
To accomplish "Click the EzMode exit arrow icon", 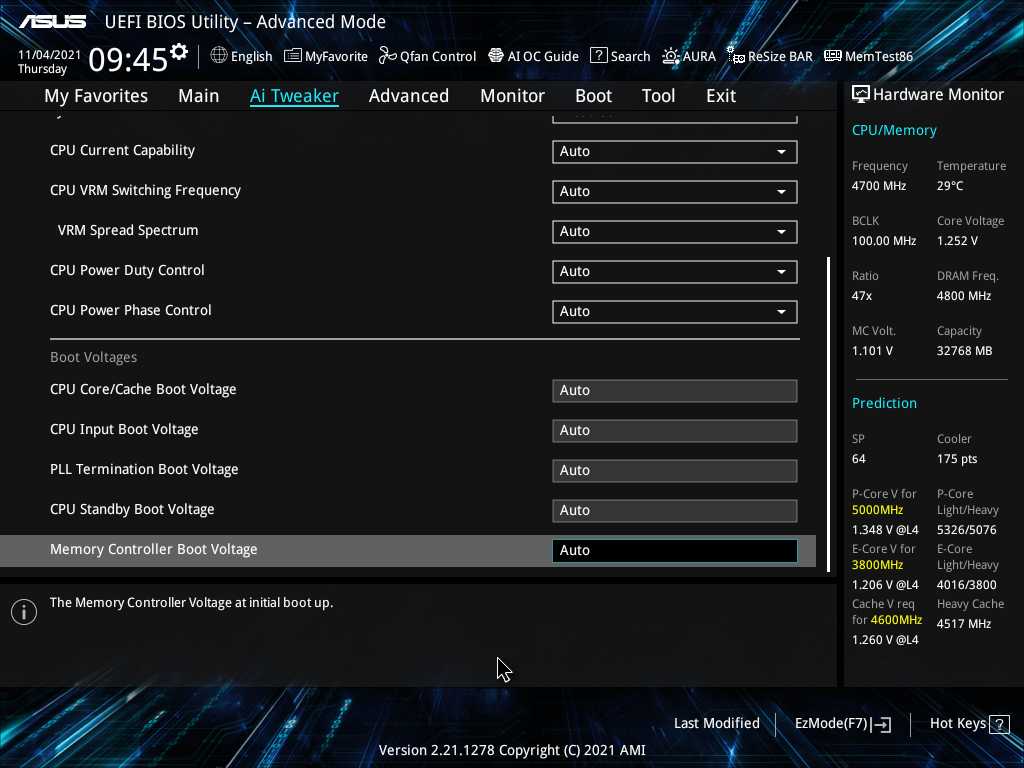I will [x=882, y=724].
